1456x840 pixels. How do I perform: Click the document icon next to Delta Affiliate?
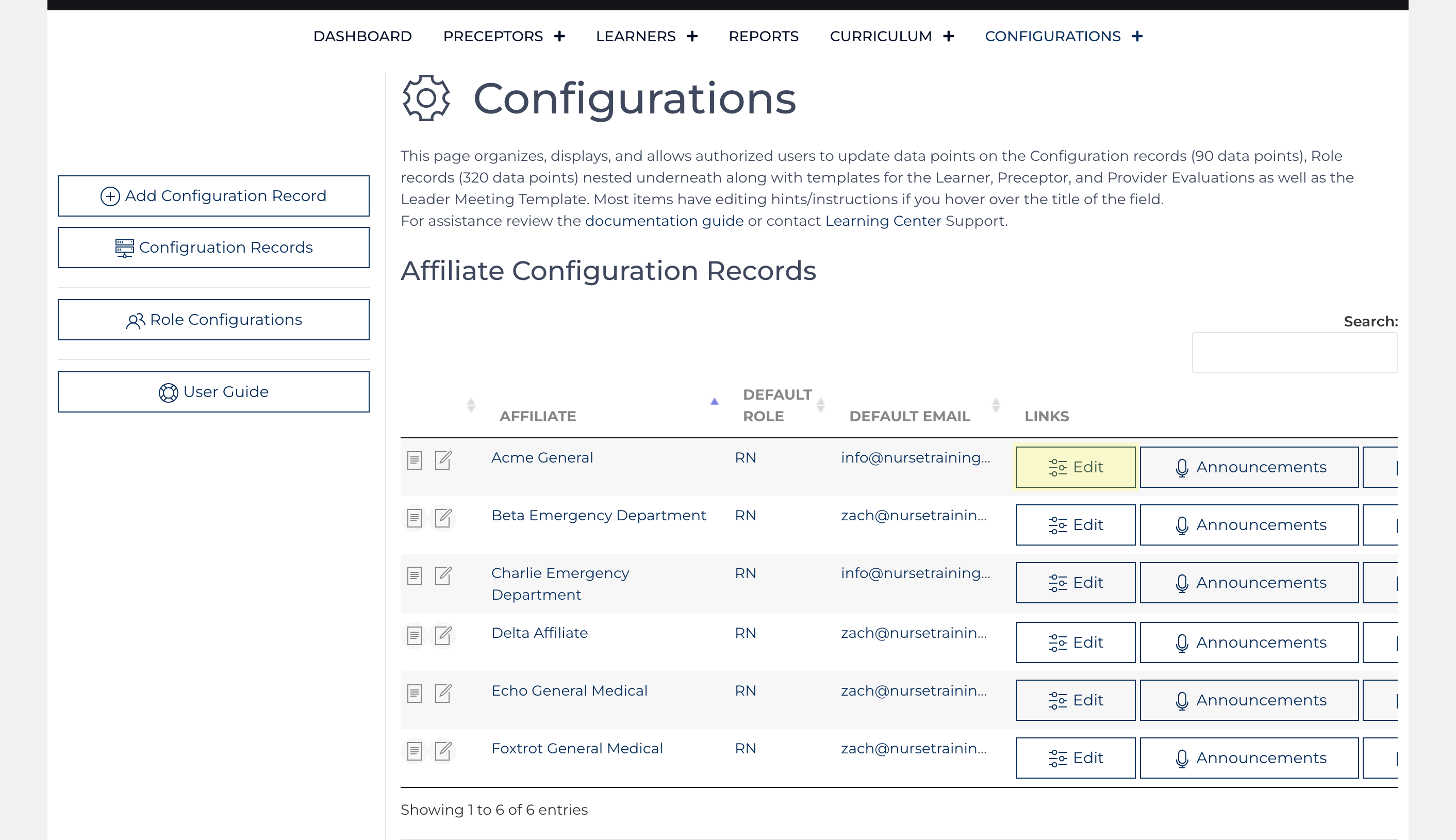[415, 636]
